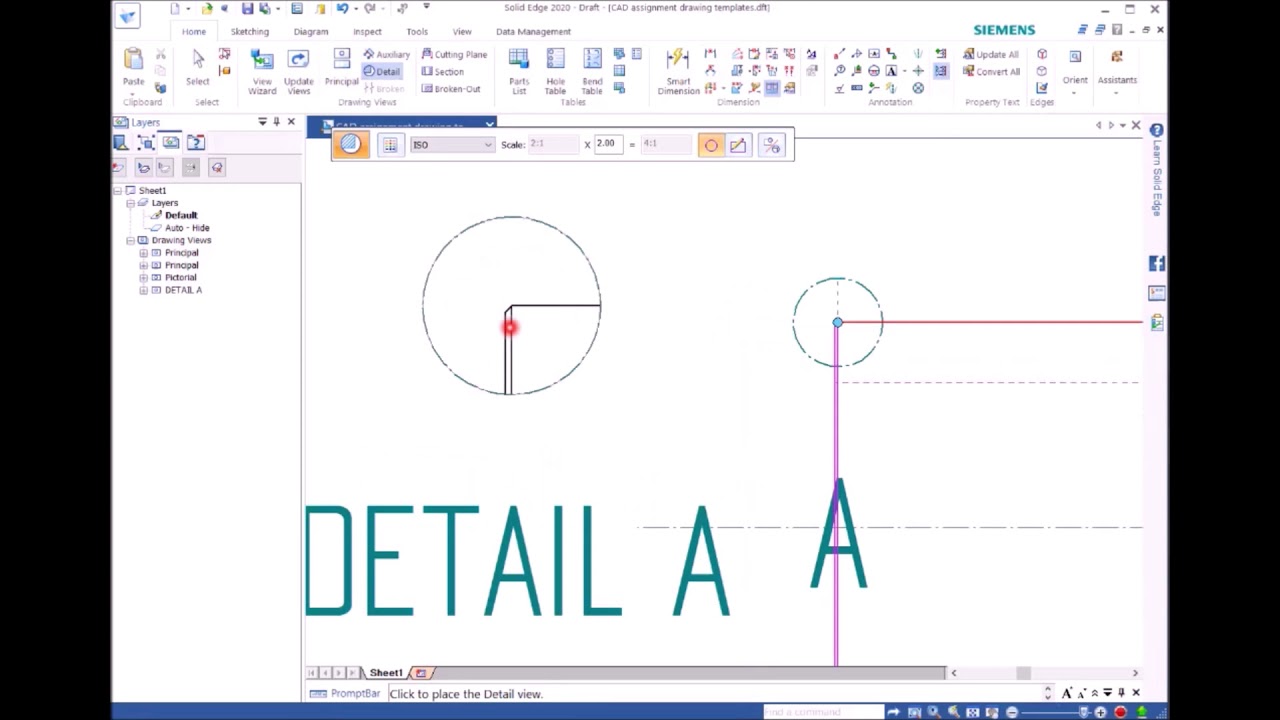The height and width of the screenshot is (720, 1280).
Task: Select DETAIL A in the tree
Action: coord(183,290)
